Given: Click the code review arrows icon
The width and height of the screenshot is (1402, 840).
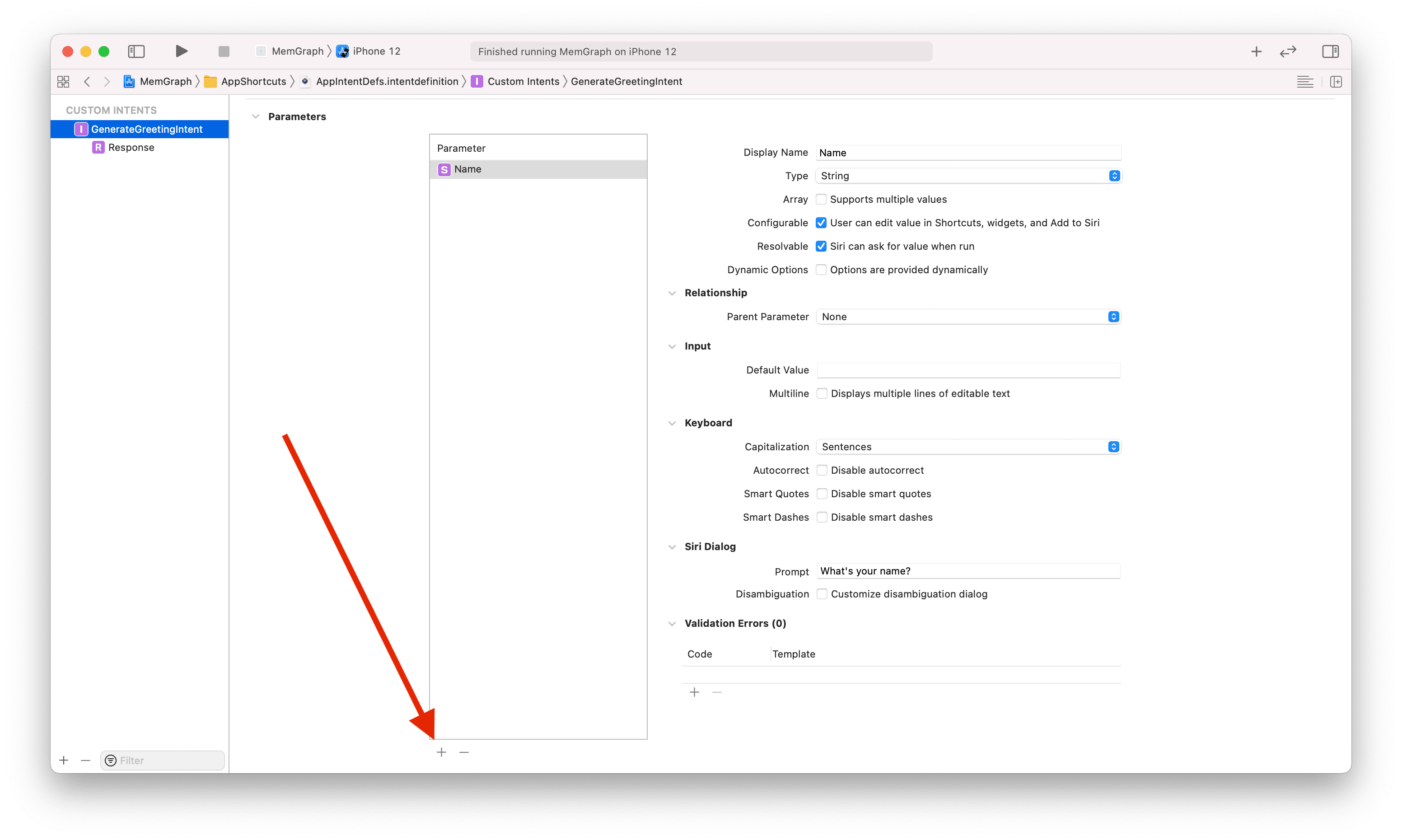Looking at the screenshot, I should [x=1288, y=51].
